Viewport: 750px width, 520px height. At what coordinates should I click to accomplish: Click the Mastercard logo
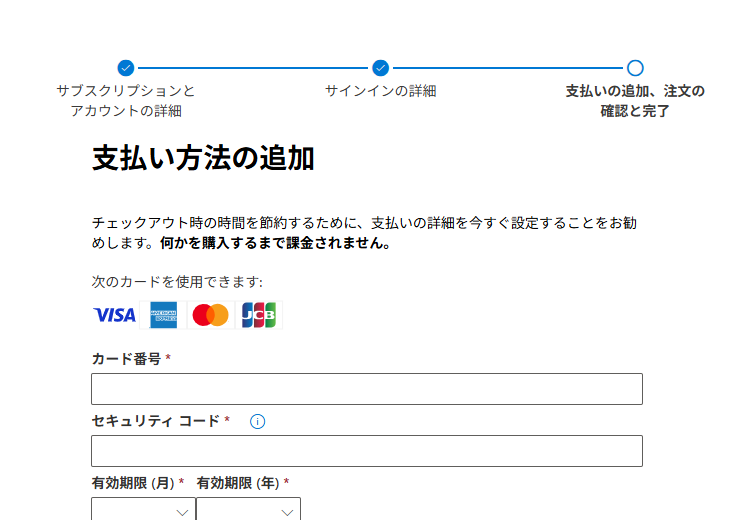click(210, 315)
